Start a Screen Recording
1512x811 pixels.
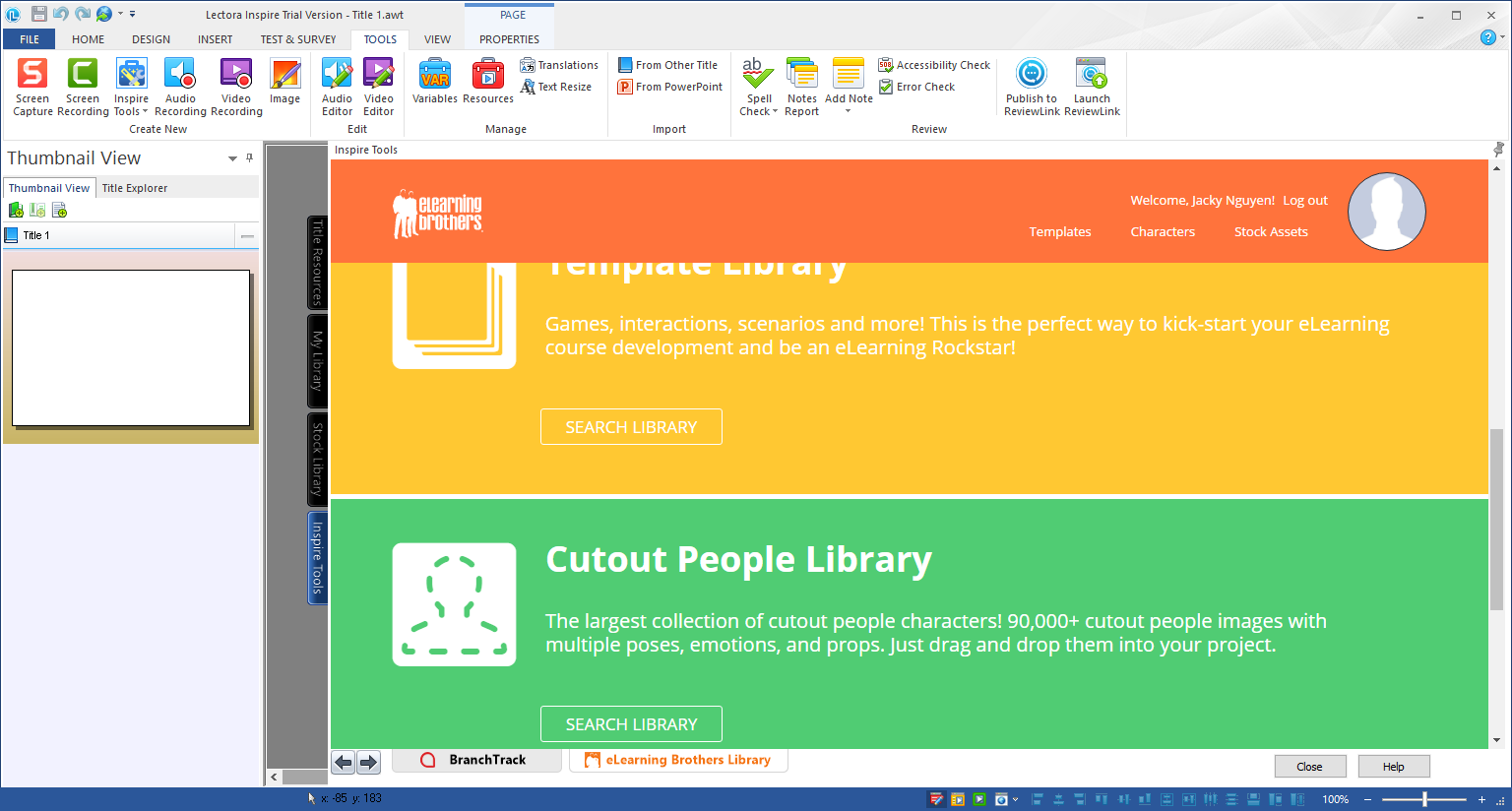point(83,86)
